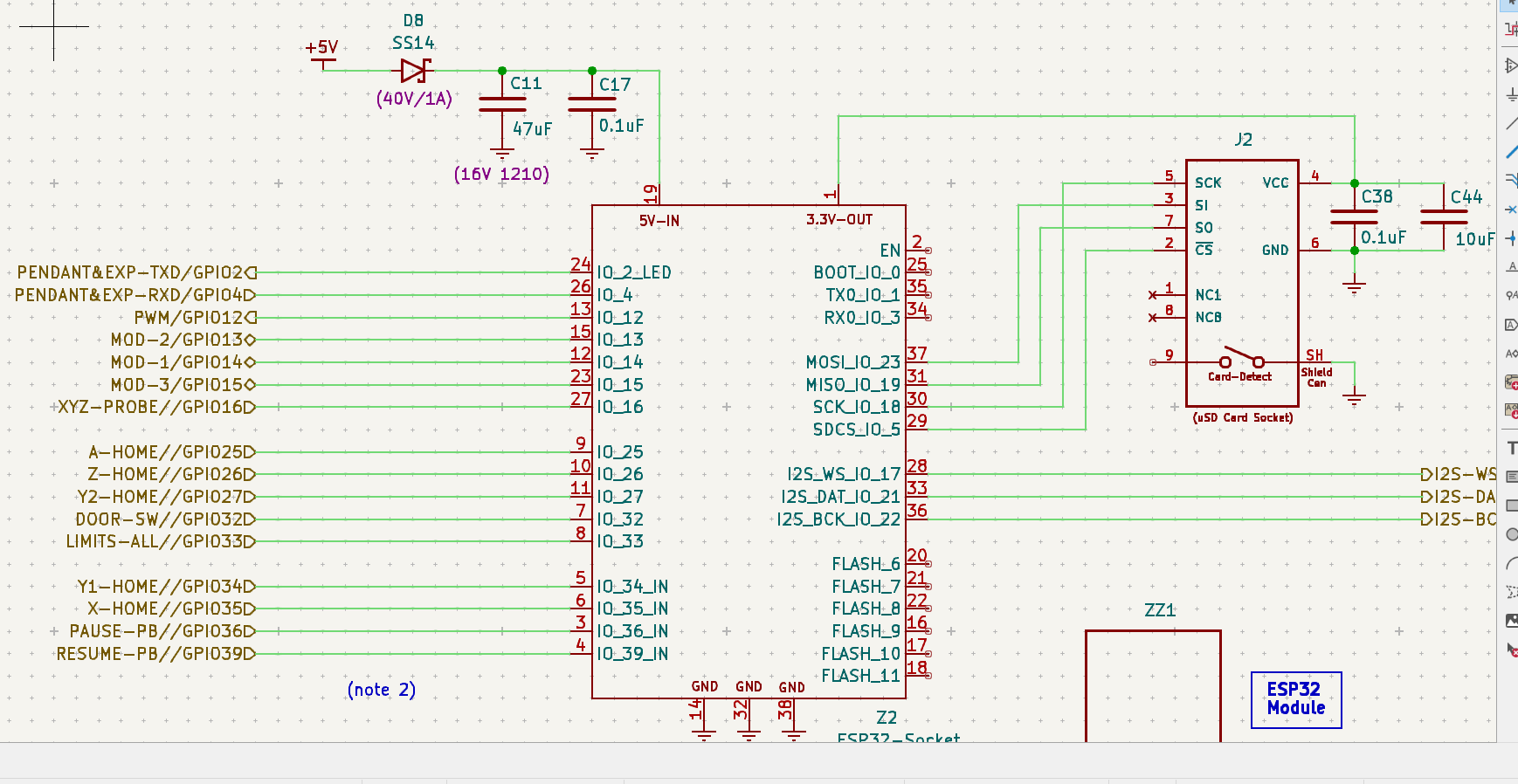The height and width of the screenshot is (784, 1518).
Task: Choose the Draw Wire tool
Action: click(x=1511, y=123)
